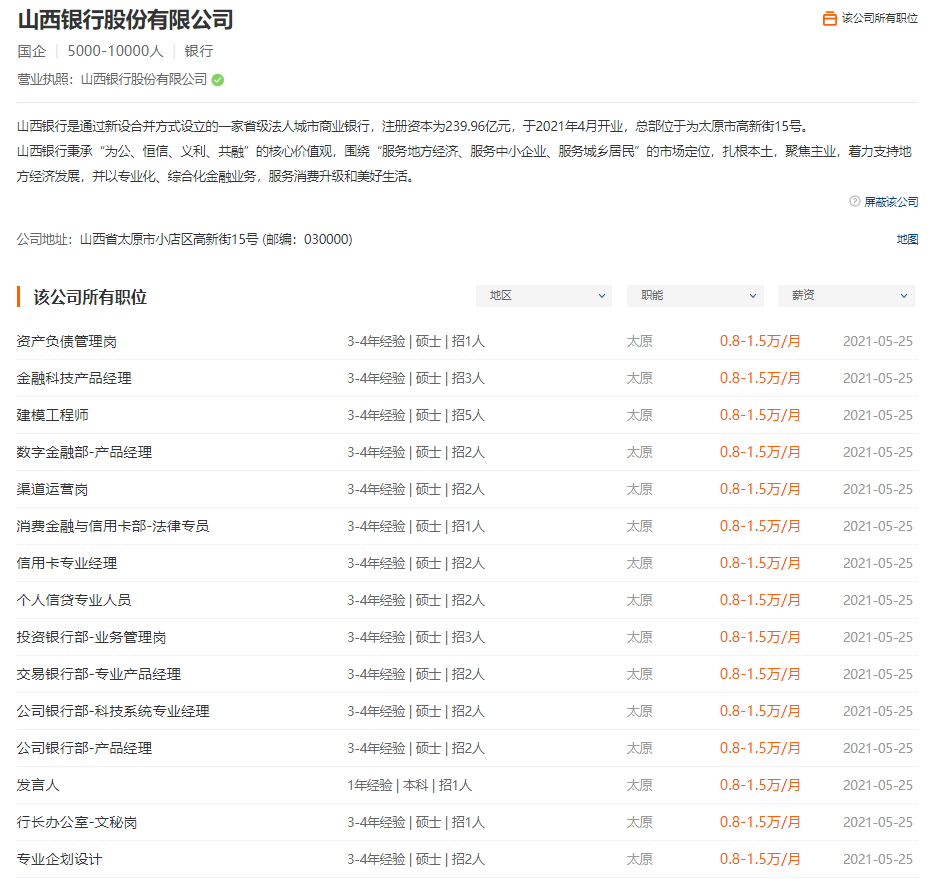
Task: Open the 公司银行部-产品经理 job posting
Action: 84,748
